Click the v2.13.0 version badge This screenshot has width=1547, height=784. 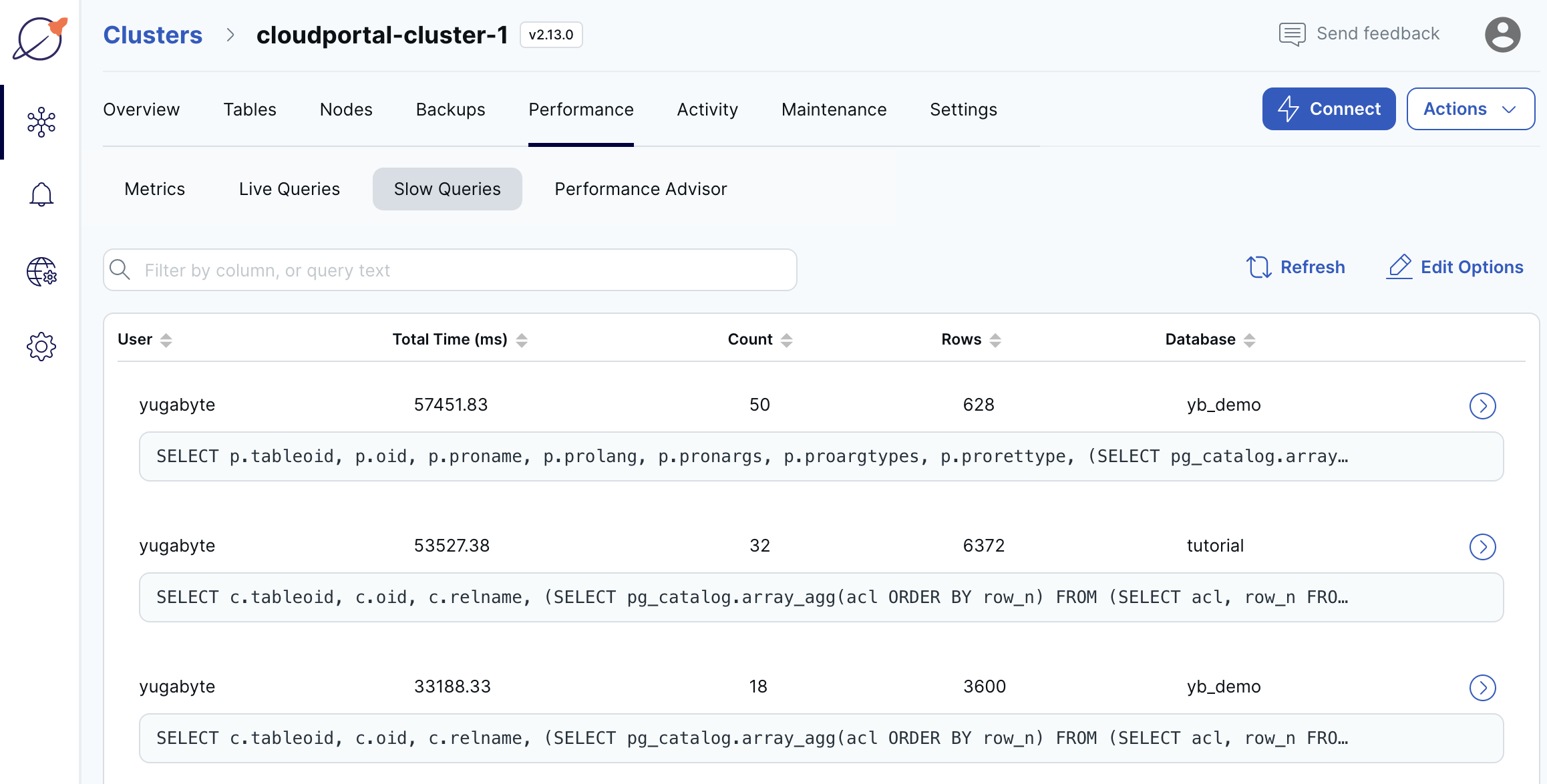(551, 35)
